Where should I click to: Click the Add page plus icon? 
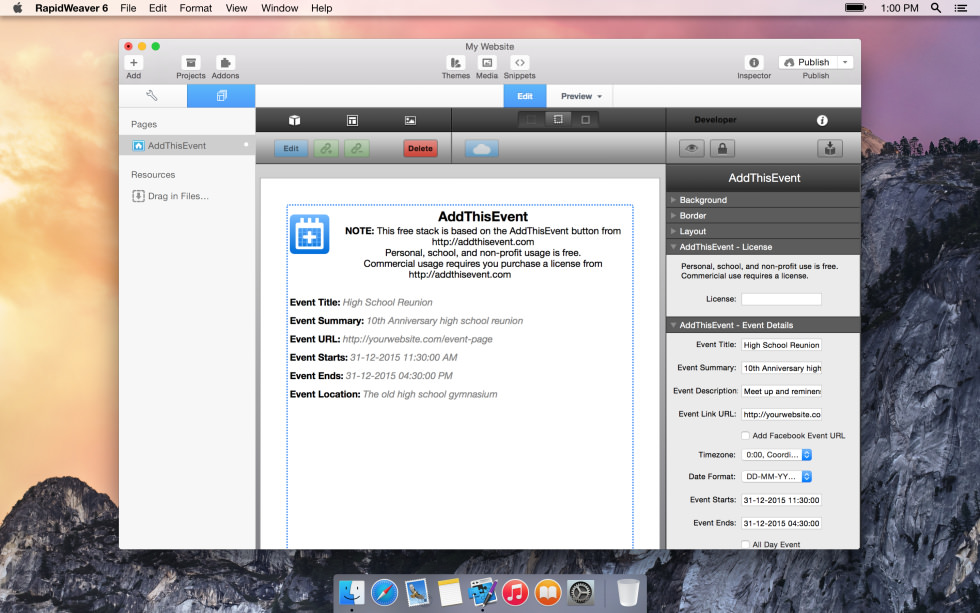pyautogui.click(x=133, y=62)
